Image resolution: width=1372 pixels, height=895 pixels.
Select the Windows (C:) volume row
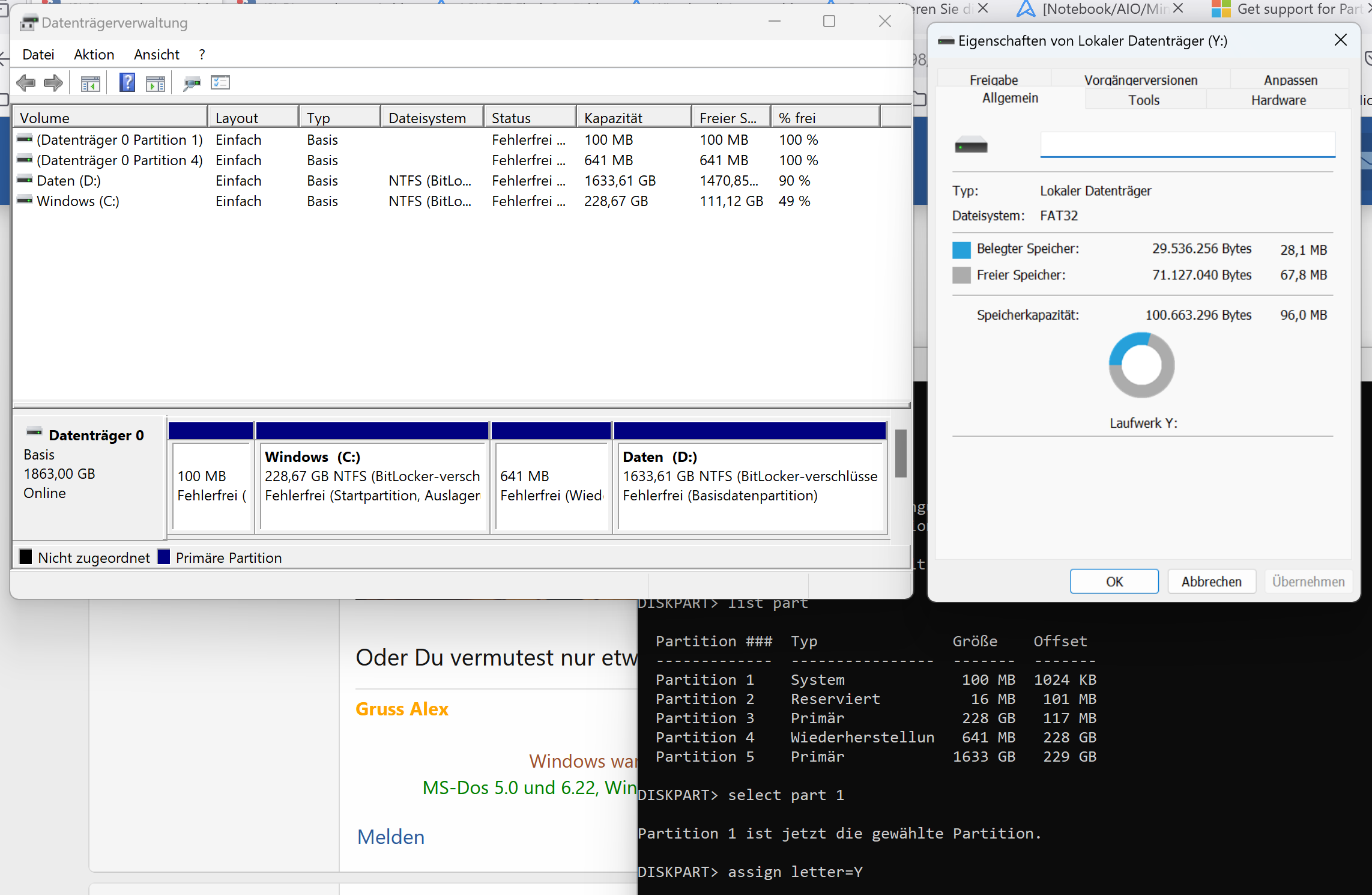click(x=78, y=201)
